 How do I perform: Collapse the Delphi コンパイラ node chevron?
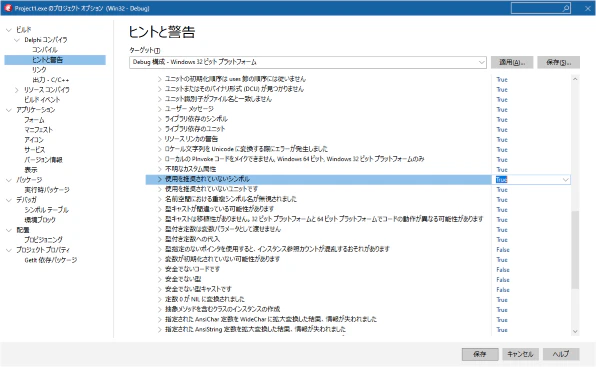[x=17, y=40]
